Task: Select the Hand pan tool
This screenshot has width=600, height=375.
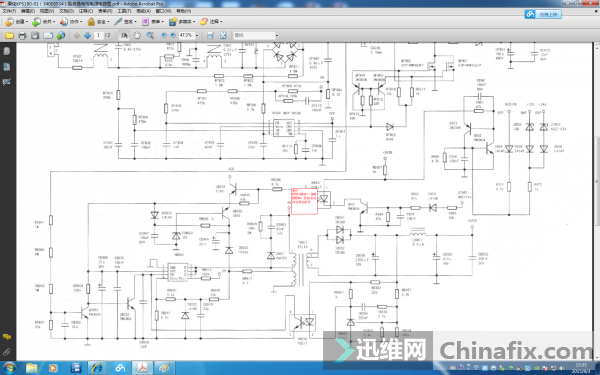Action: tap(137, 35)
